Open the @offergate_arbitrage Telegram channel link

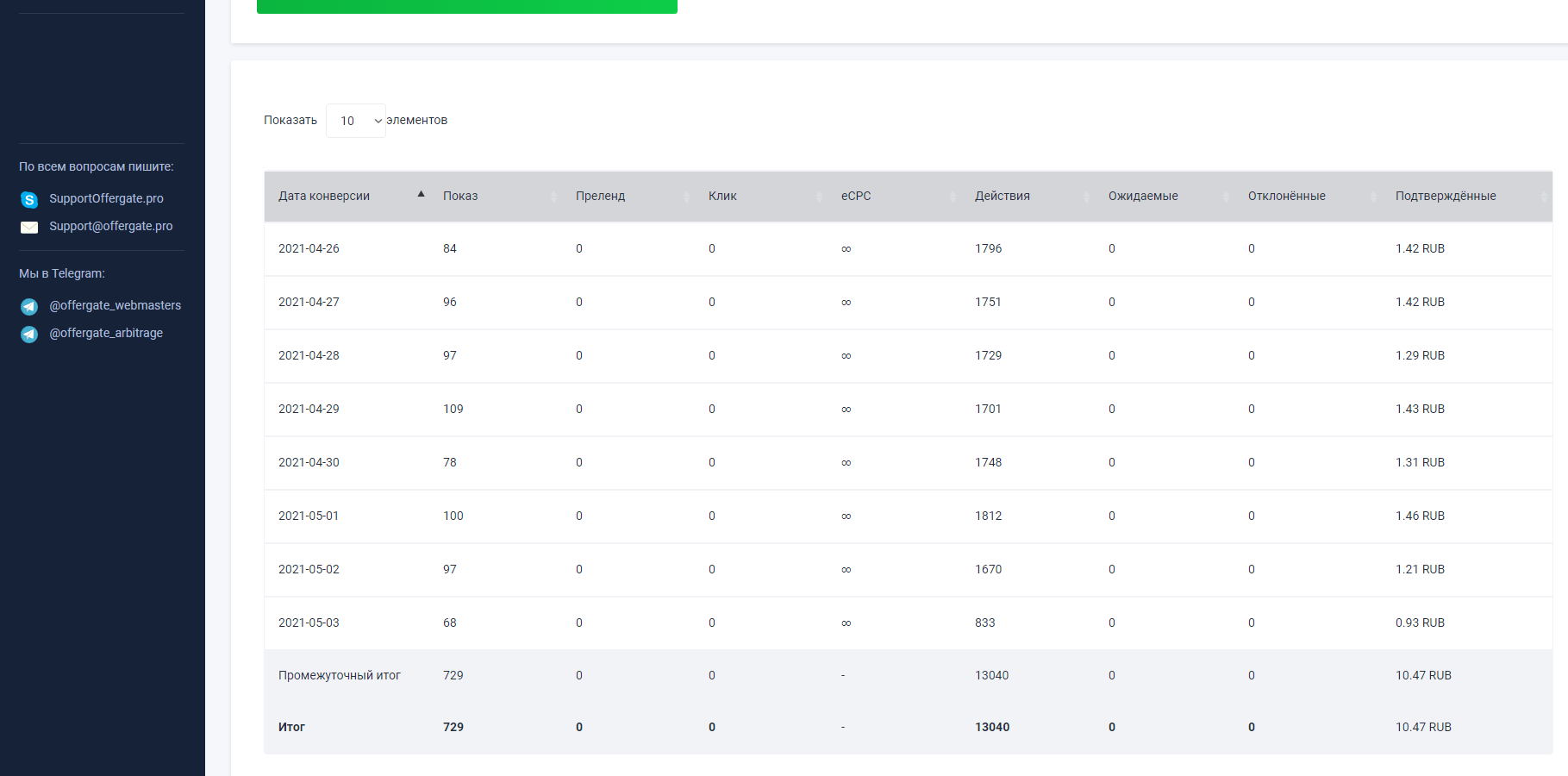click(106, 333)
